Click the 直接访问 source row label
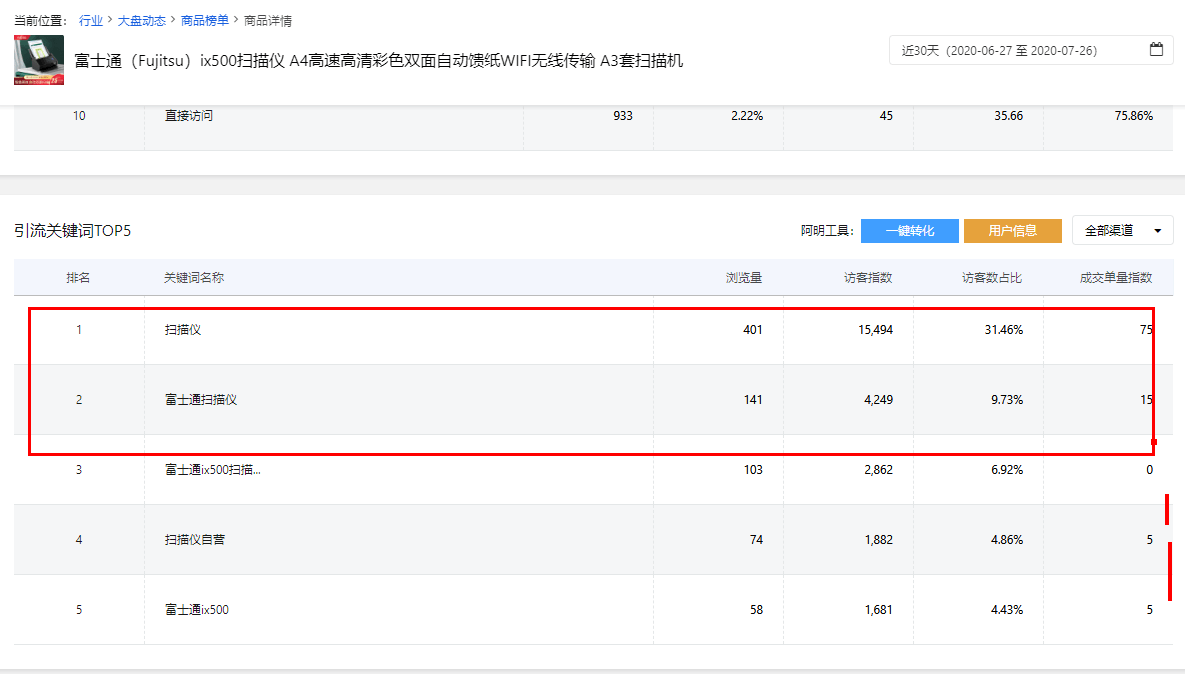1185x674 pixels. point(189,116)
